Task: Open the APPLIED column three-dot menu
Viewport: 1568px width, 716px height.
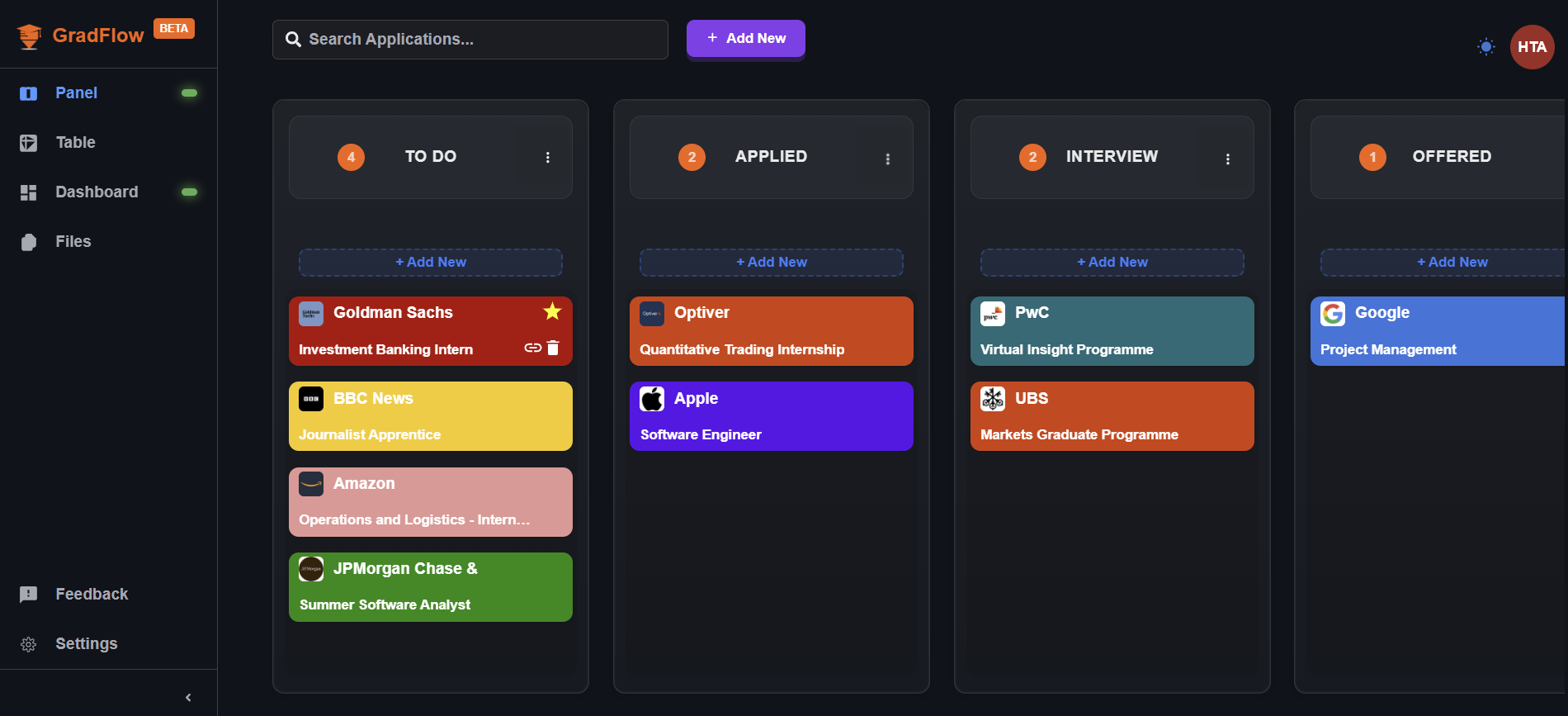Action: tap(888, 159)
